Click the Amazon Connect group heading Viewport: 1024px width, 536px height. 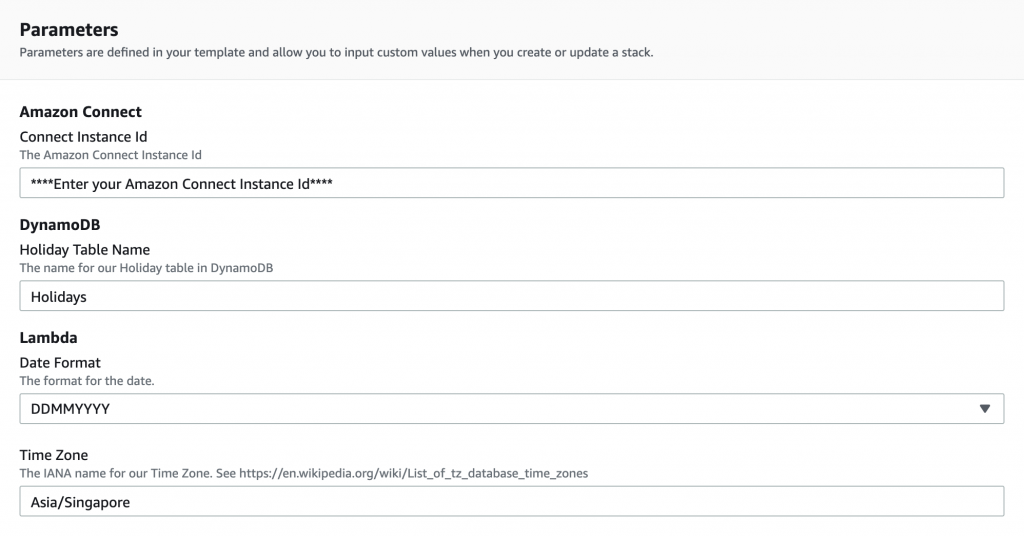tap(80, 112)
